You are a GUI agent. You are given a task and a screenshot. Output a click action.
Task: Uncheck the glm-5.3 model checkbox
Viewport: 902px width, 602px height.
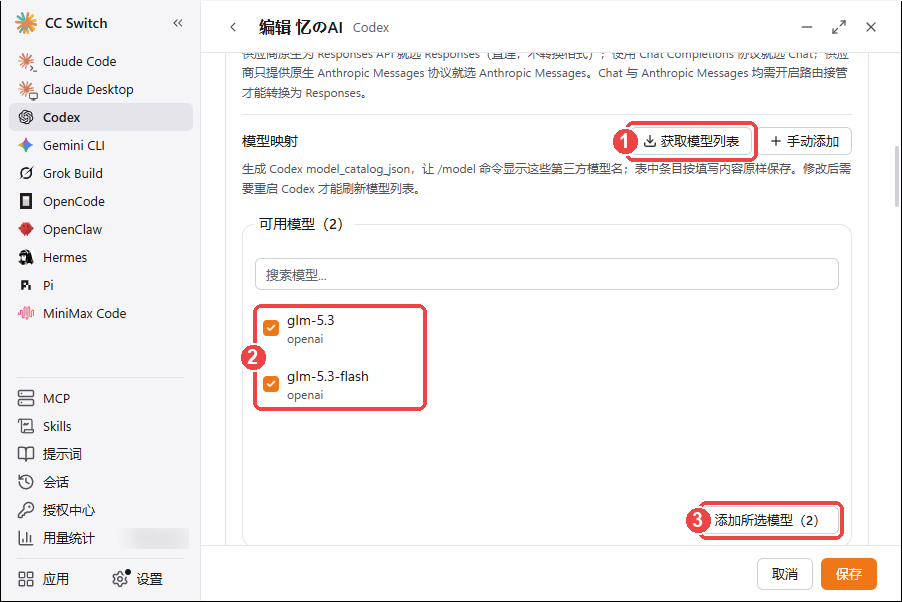pos(271,328)
